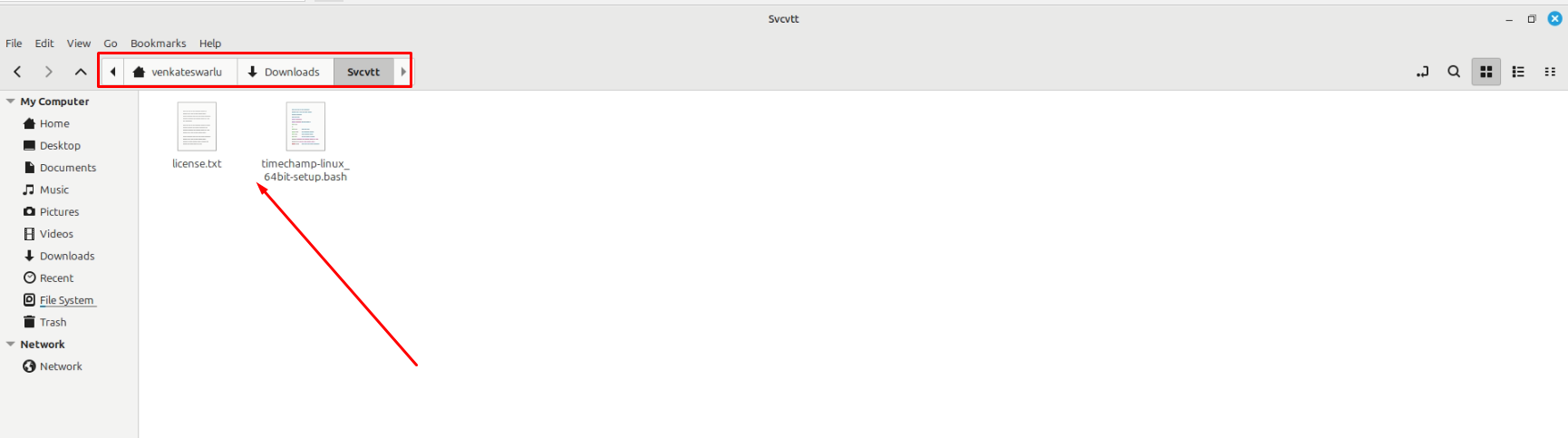
Task: Open the Bookmarks menu
Action: (x=158, y=43)
